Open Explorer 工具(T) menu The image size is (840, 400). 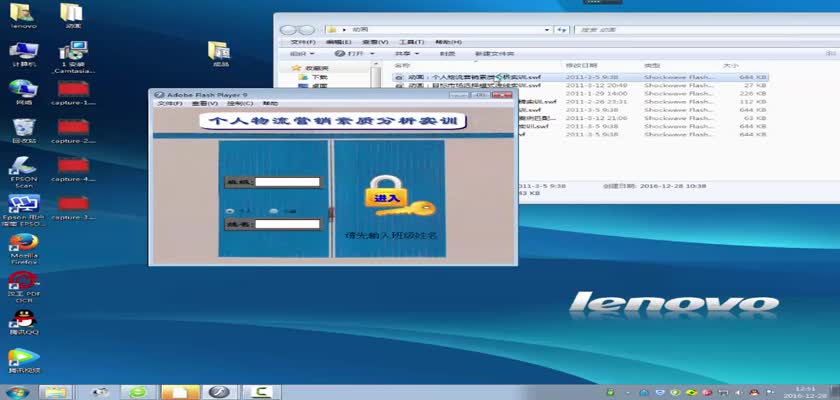pyautogui.click(x=411, y=42)
